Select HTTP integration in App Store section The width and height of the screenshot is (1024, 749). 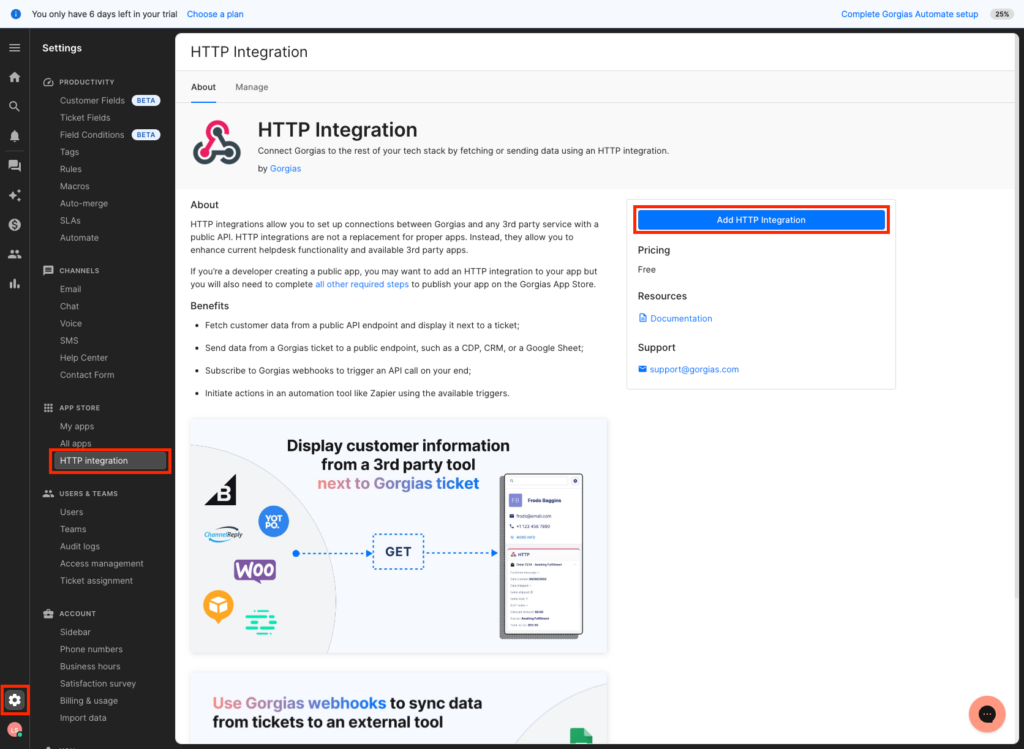(x=94, y=461)
